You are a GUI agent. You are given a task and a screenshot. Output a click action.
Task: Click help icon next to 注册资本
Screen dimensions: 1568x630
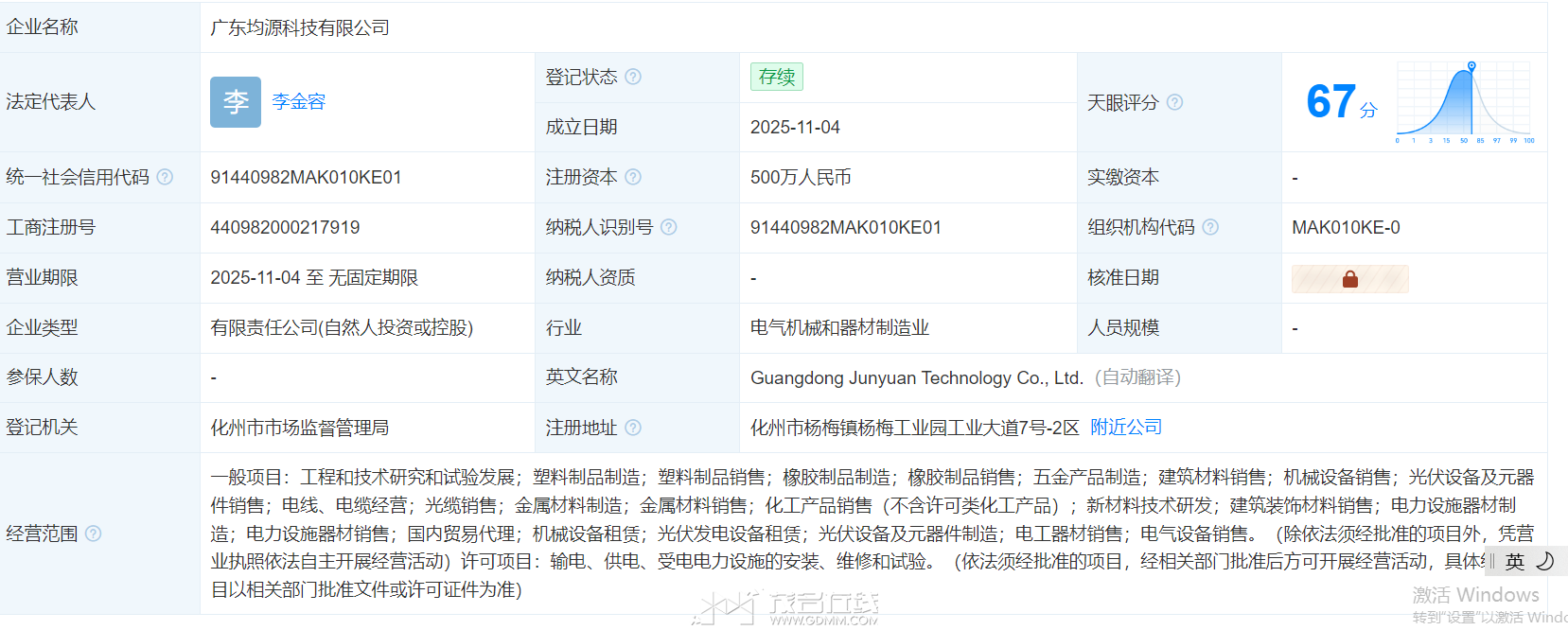point(633,177)
